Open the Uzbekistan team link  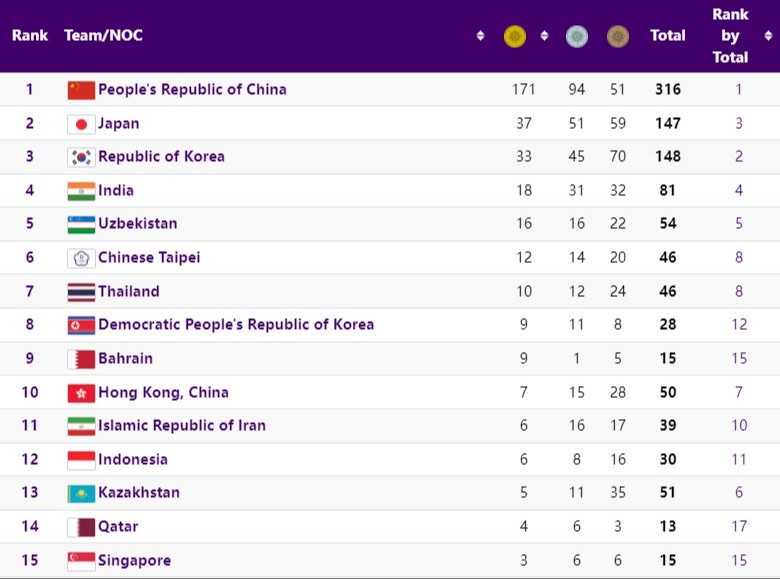[137, 224]
